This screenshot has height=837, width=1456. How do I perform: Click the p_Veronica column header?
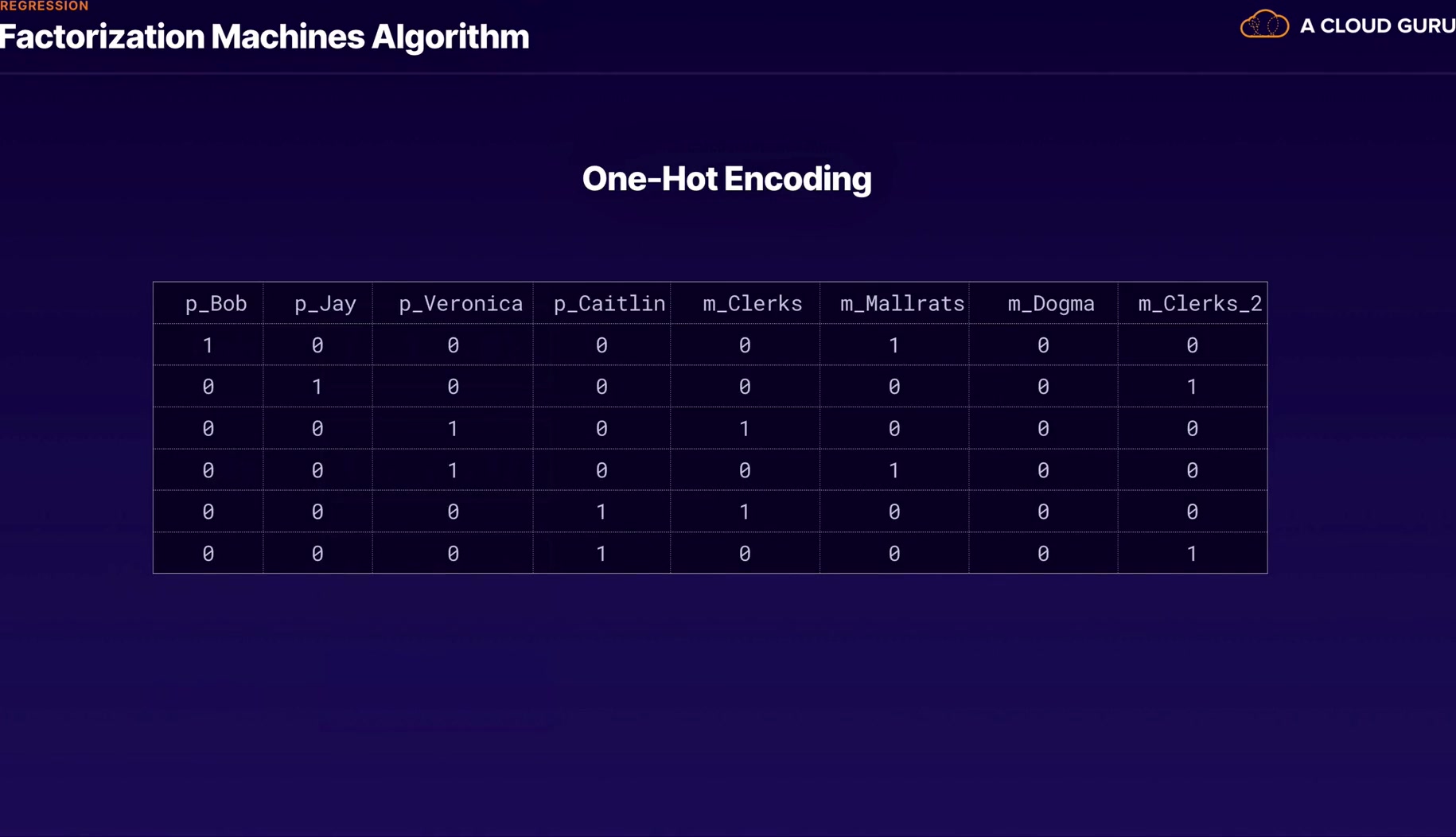461,304
